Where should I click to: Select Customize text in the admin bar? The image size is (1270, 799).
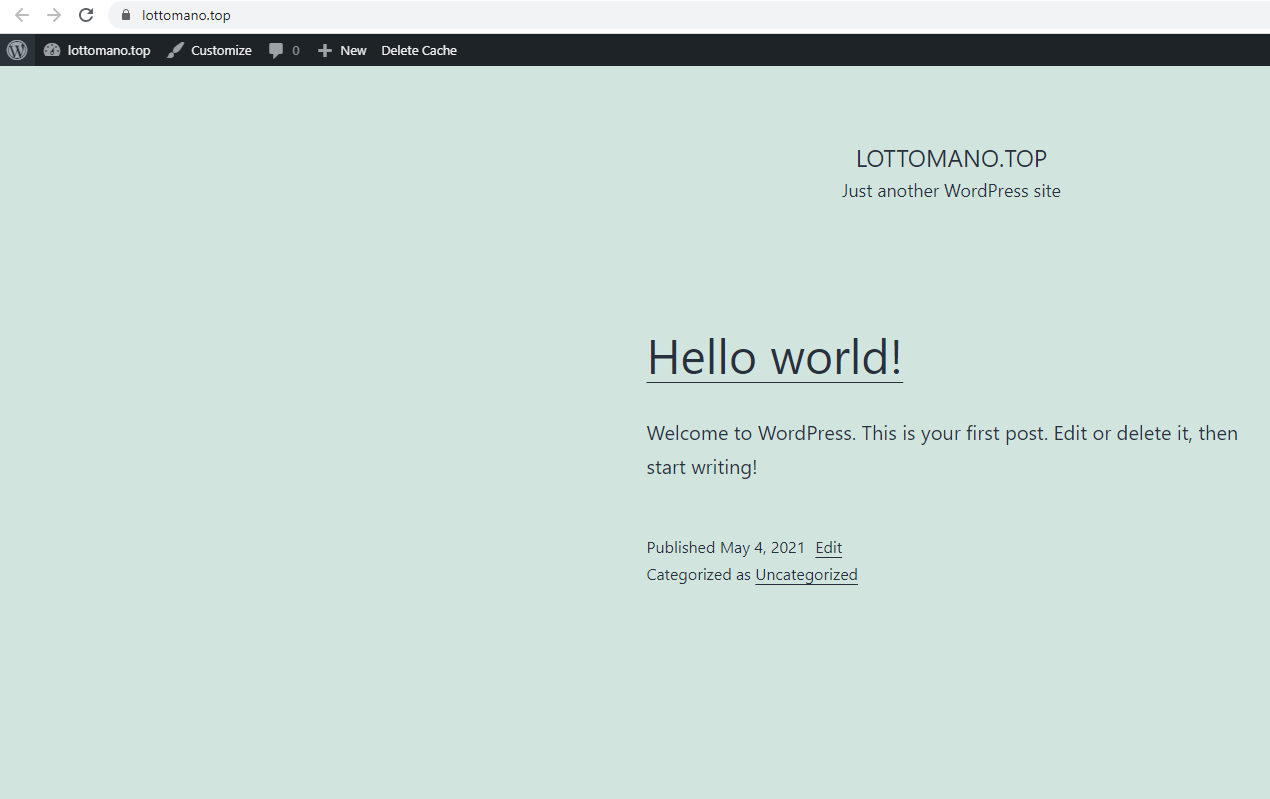[x=221, y=50]
